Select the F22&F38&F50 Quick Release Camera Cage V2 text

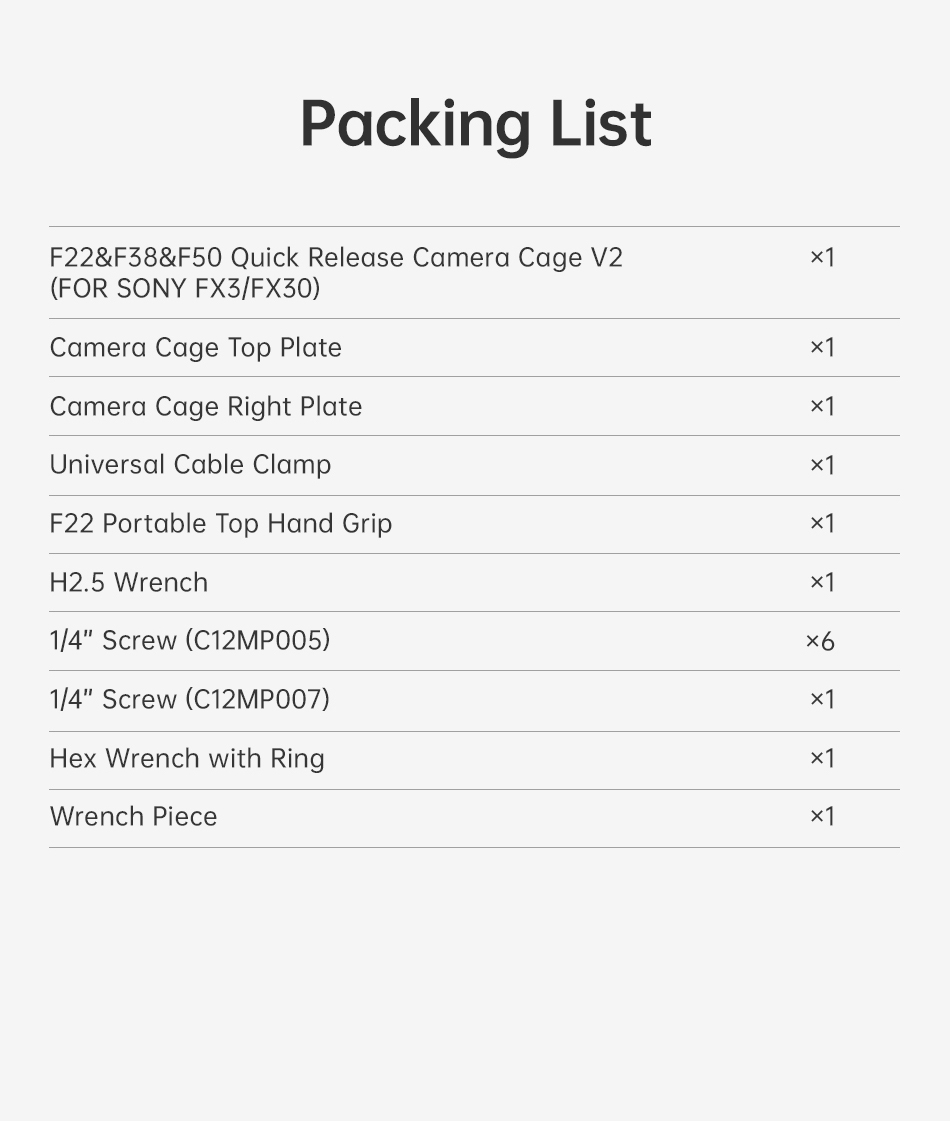pyautogui.click(x=336, y=257)
